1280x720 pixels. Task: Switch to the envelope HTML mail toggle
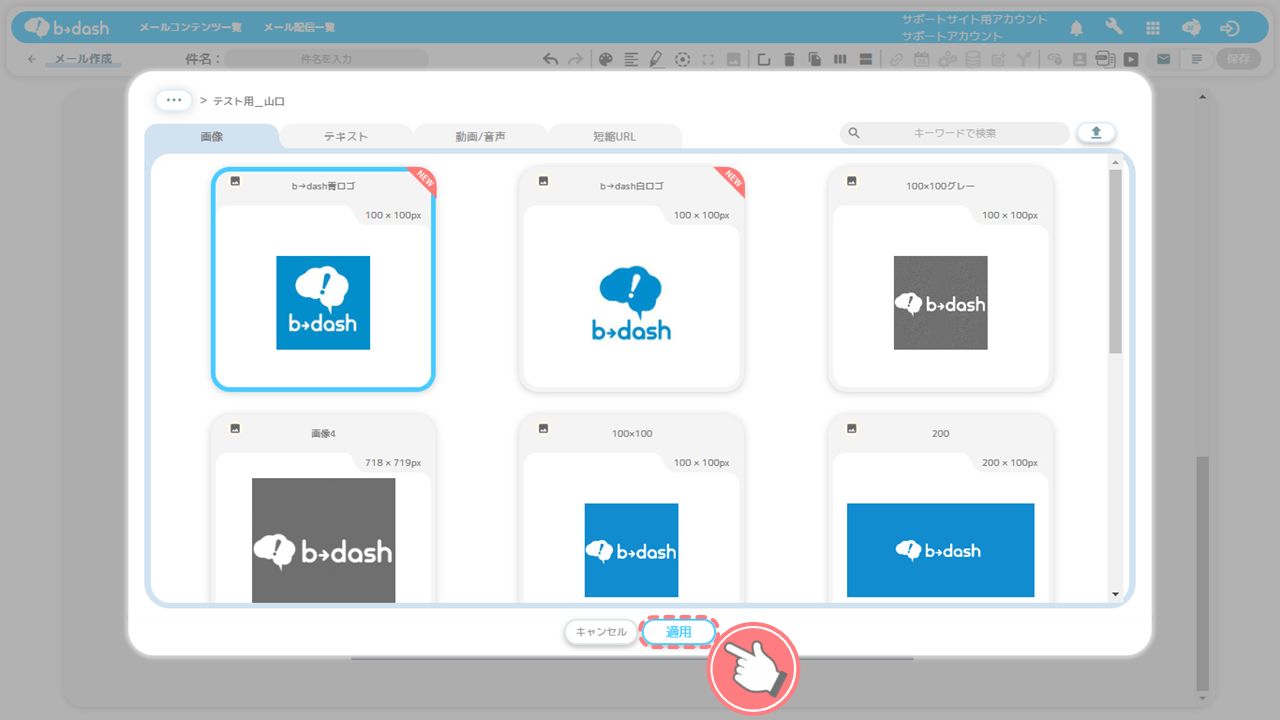pyautogui.click(x=1163, y=59)
